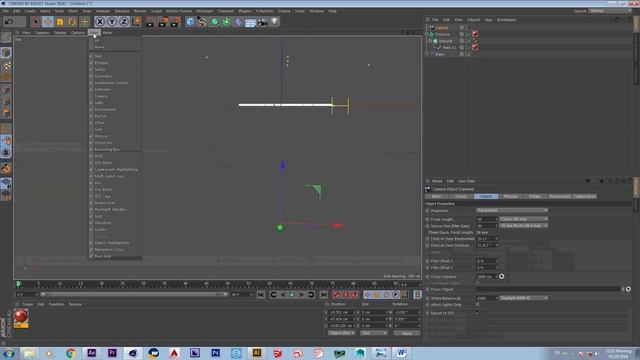Toggle the Autokeying button in timeline
Image resolution: width=640 pixels, height=360 pixels.
[x=346, y=295]
